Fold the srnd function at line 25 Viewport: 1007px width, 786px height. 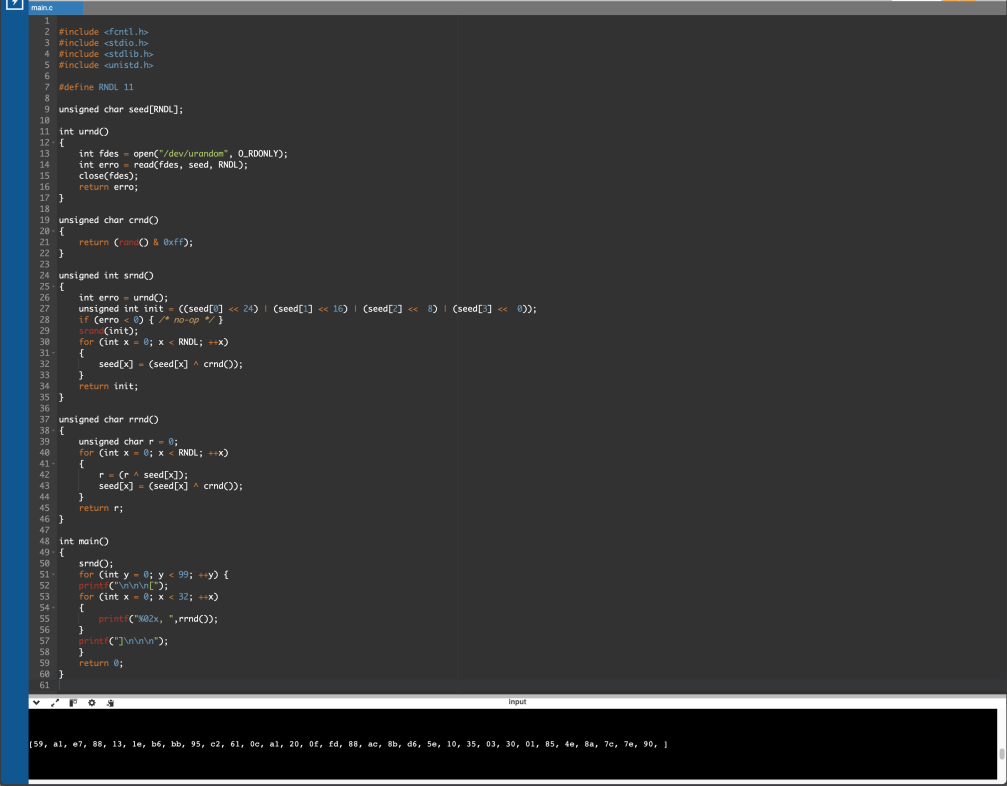click(51, 286)
